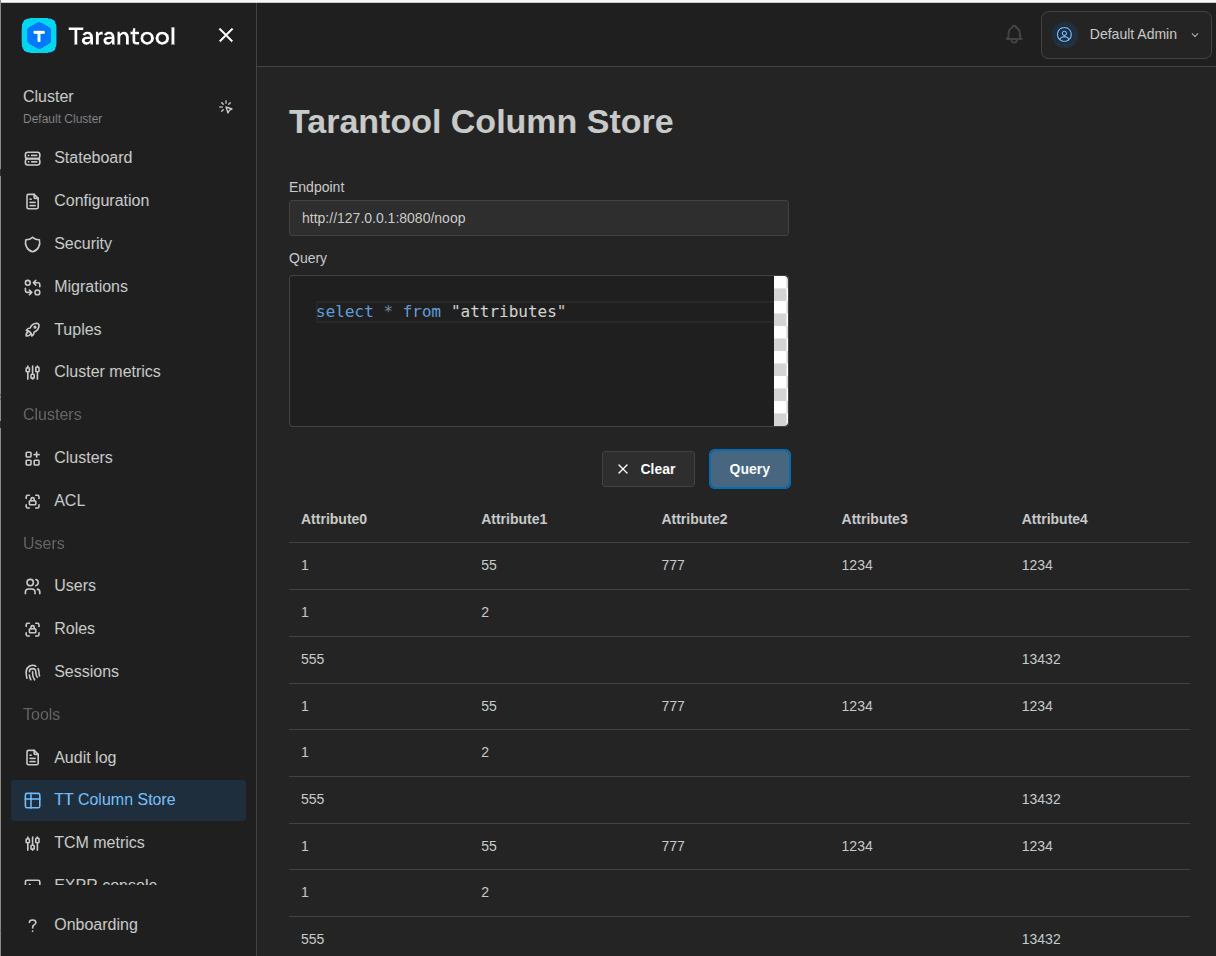
Task: Open Sessions page
Action: (128, 672)
